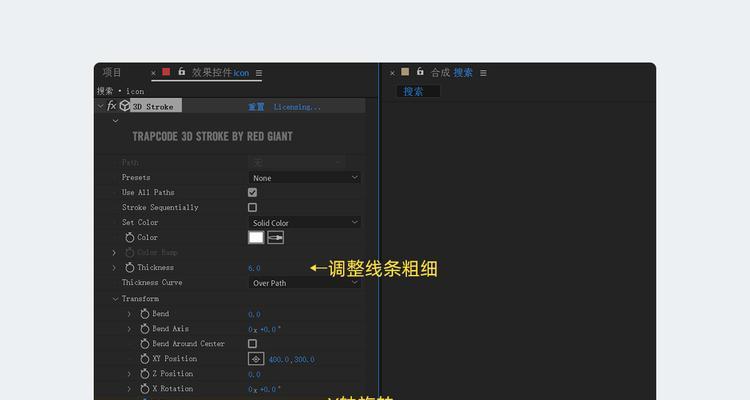Expand the Color Ramp property
Screen dimensions: 750x400
coord(114,252)
